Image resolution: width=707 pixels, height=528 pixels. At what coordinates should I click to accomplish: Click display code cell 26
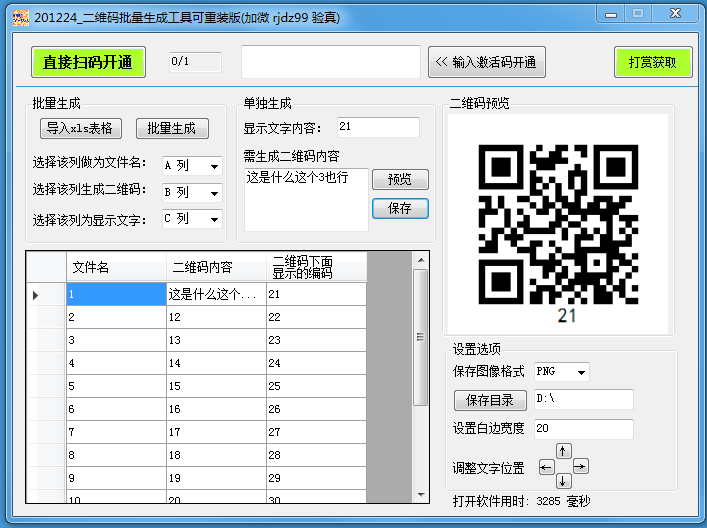tap(317, 409)
